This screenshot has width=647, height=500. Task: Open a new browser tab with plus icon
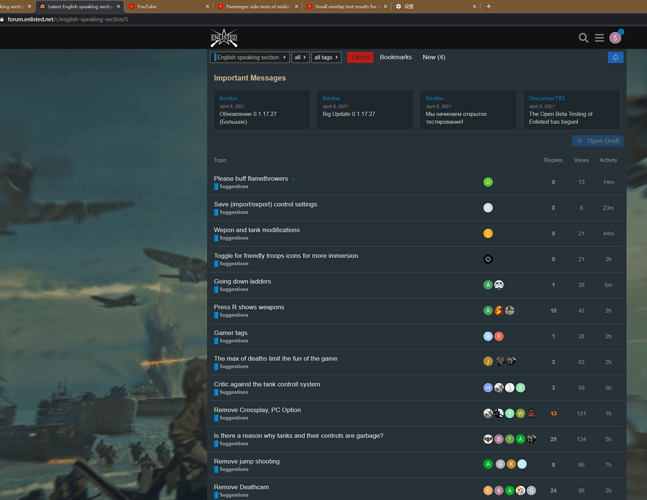[489, 6]
